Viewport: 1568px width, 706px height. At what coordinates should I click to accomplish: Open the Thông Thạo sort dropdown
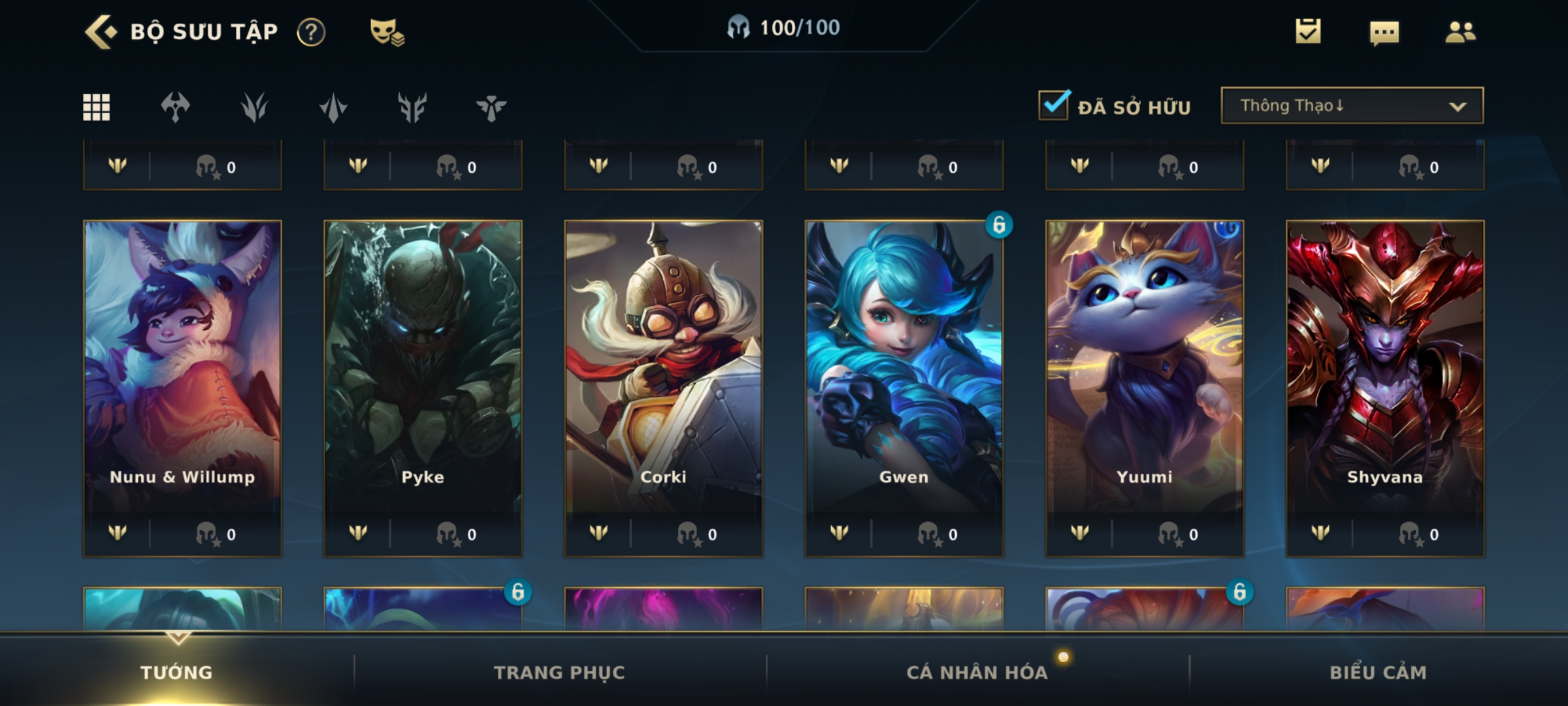[1352, 105]
